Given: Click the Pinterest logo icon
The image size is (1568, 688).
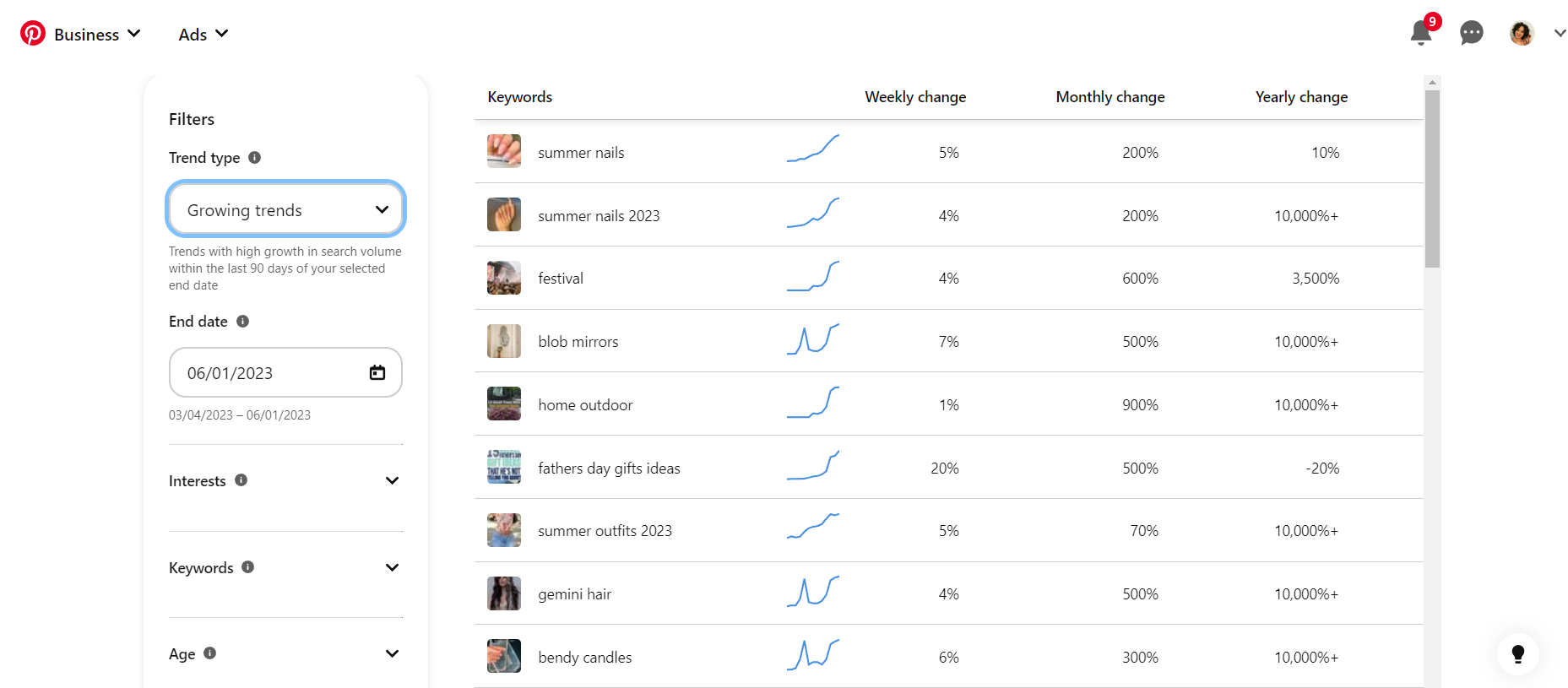Looking at the screenshot, I should pyautogui.click(x=33, y=34).
